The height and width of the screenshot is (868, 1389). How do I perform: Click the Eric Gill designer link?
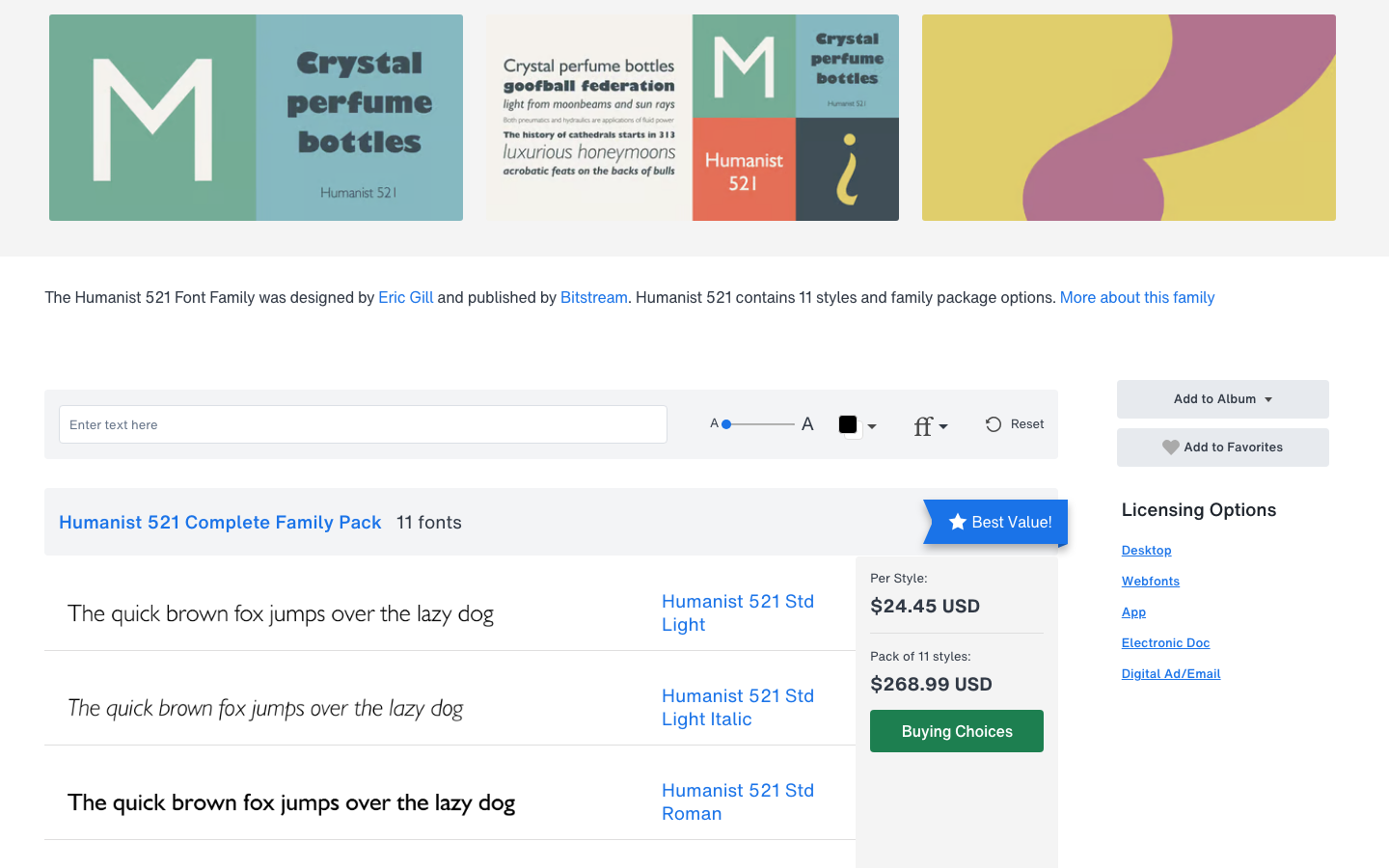(x=405, y=297)
